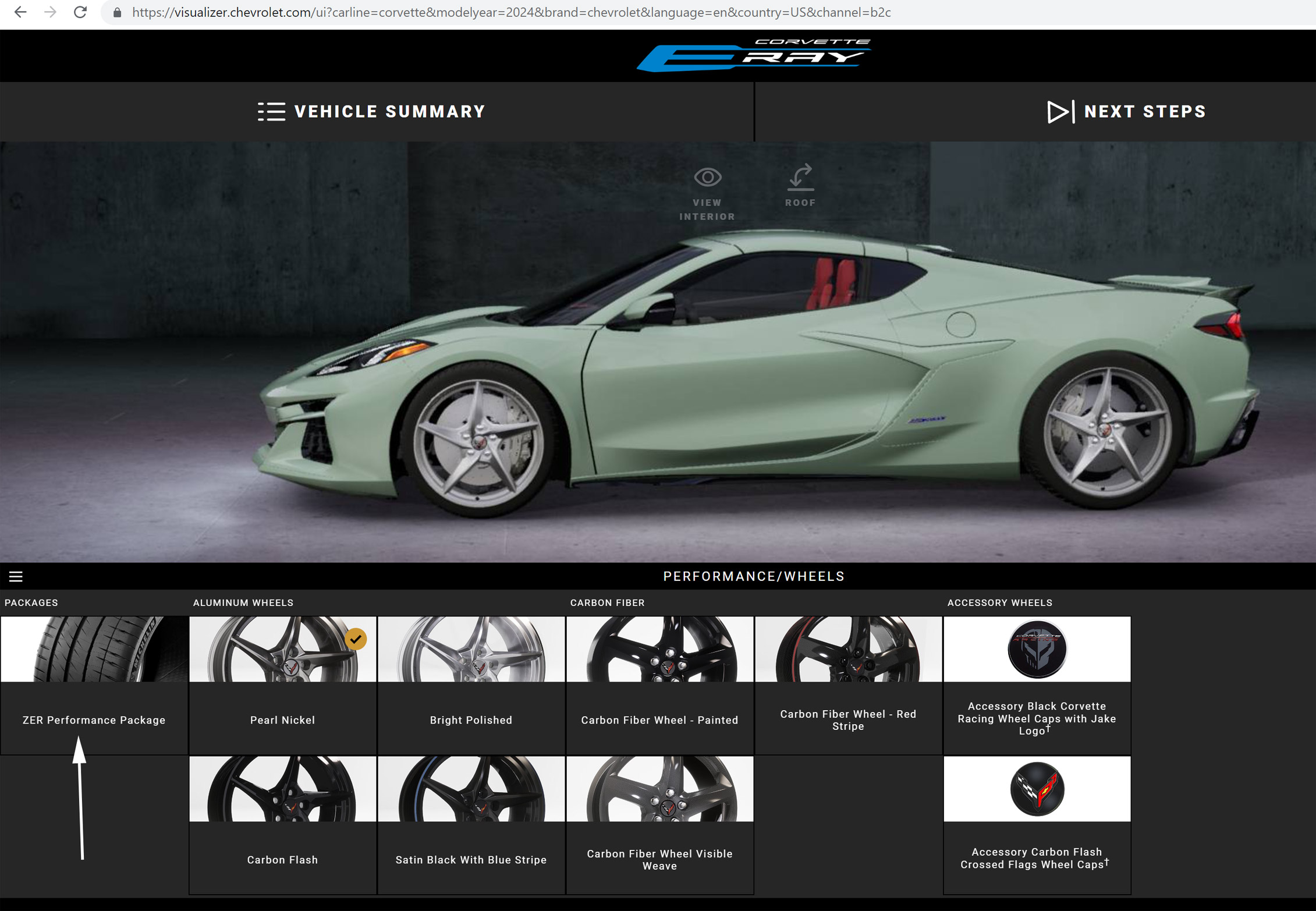1316x911 pixels.
Task: Click the Vehicle Summary list icon
Action: (x=271, y=111)
